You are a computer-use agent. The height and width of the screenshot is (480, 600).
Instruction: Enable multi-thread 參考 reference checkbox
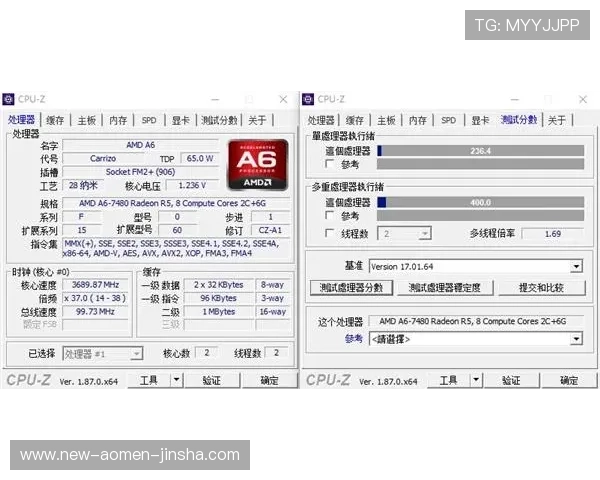tap(329, 216)
